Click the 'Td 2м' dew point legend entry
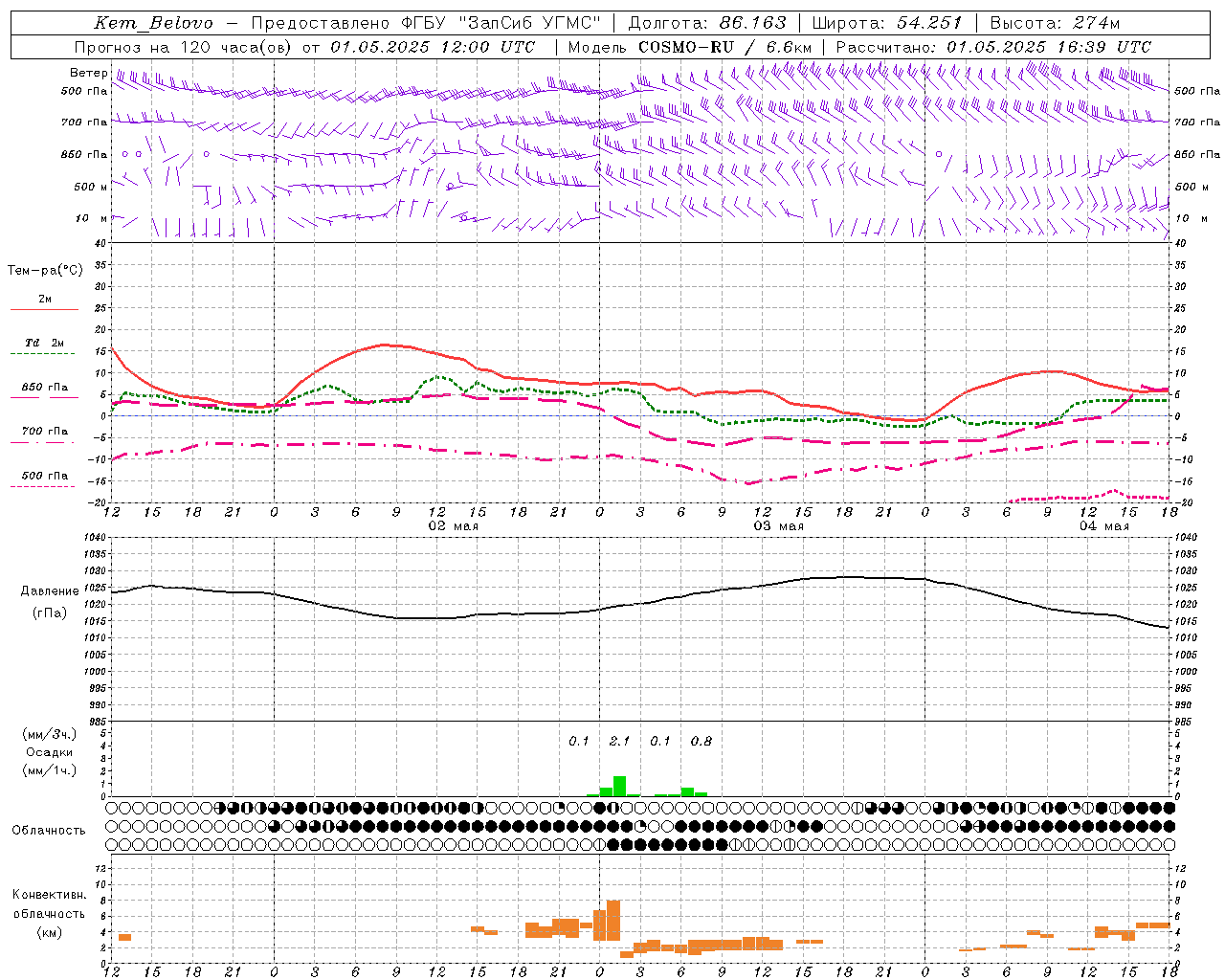Viewport: 1225px width, 980px height. [45, 343]
